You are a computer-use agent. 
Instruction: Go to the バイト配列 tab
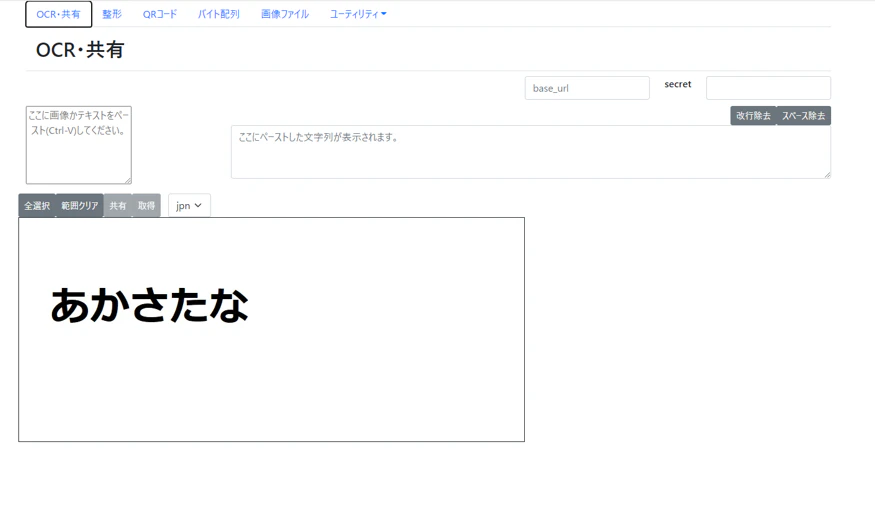219,15
